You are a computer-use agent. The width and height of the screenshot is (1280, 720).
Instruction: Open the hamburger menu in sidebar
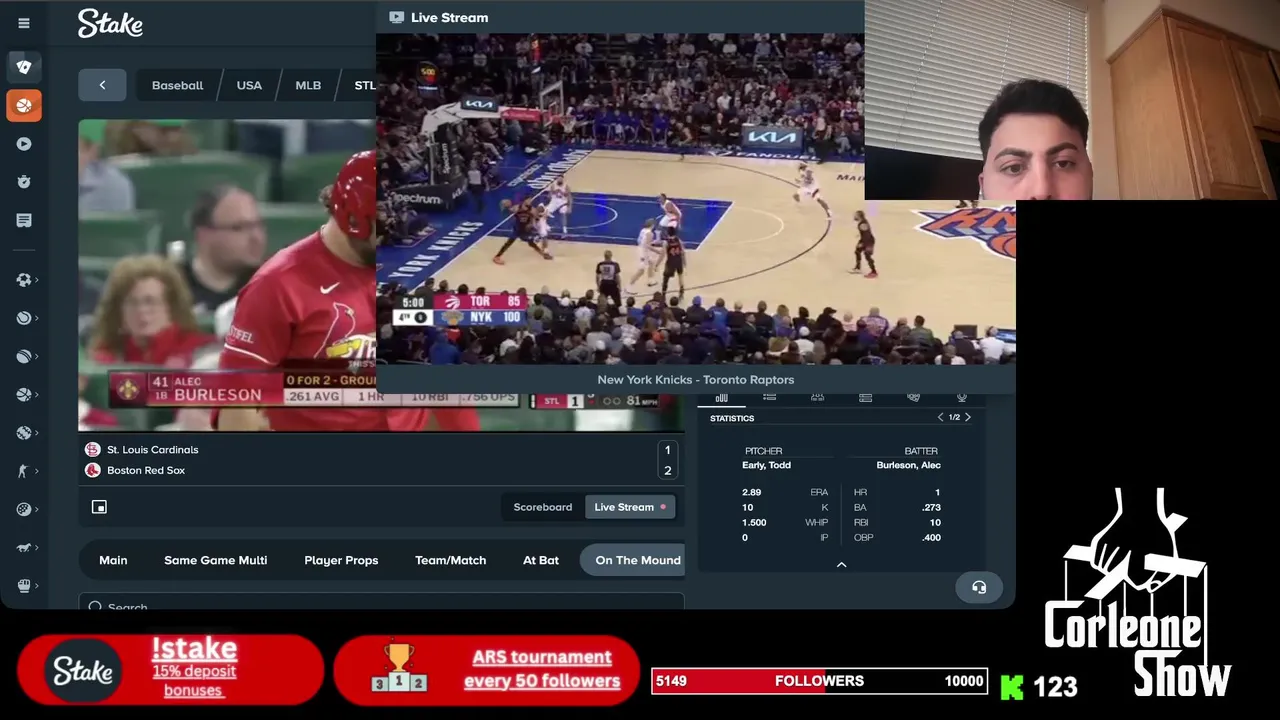(24, 23)
